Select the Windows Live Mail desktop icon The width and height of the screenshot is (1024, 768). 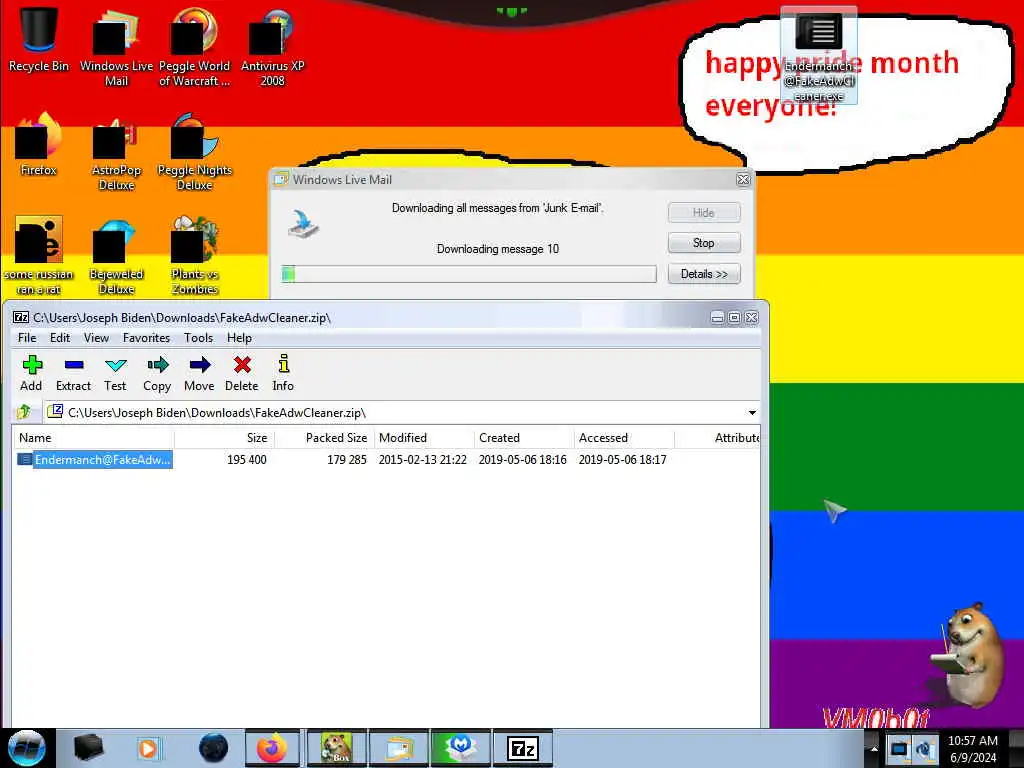click(x=116, y=47)
